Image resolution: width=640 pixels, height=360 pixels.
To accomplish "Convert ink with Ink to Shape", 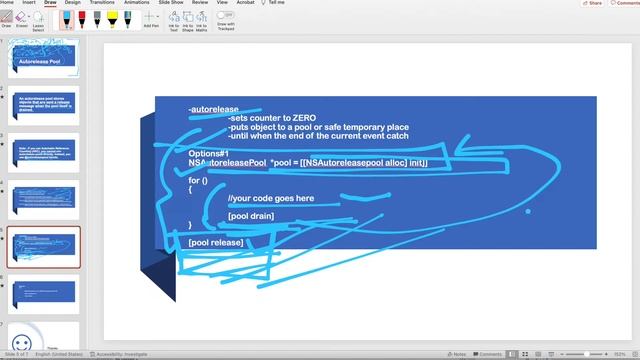I will click(x=188, y=21).
